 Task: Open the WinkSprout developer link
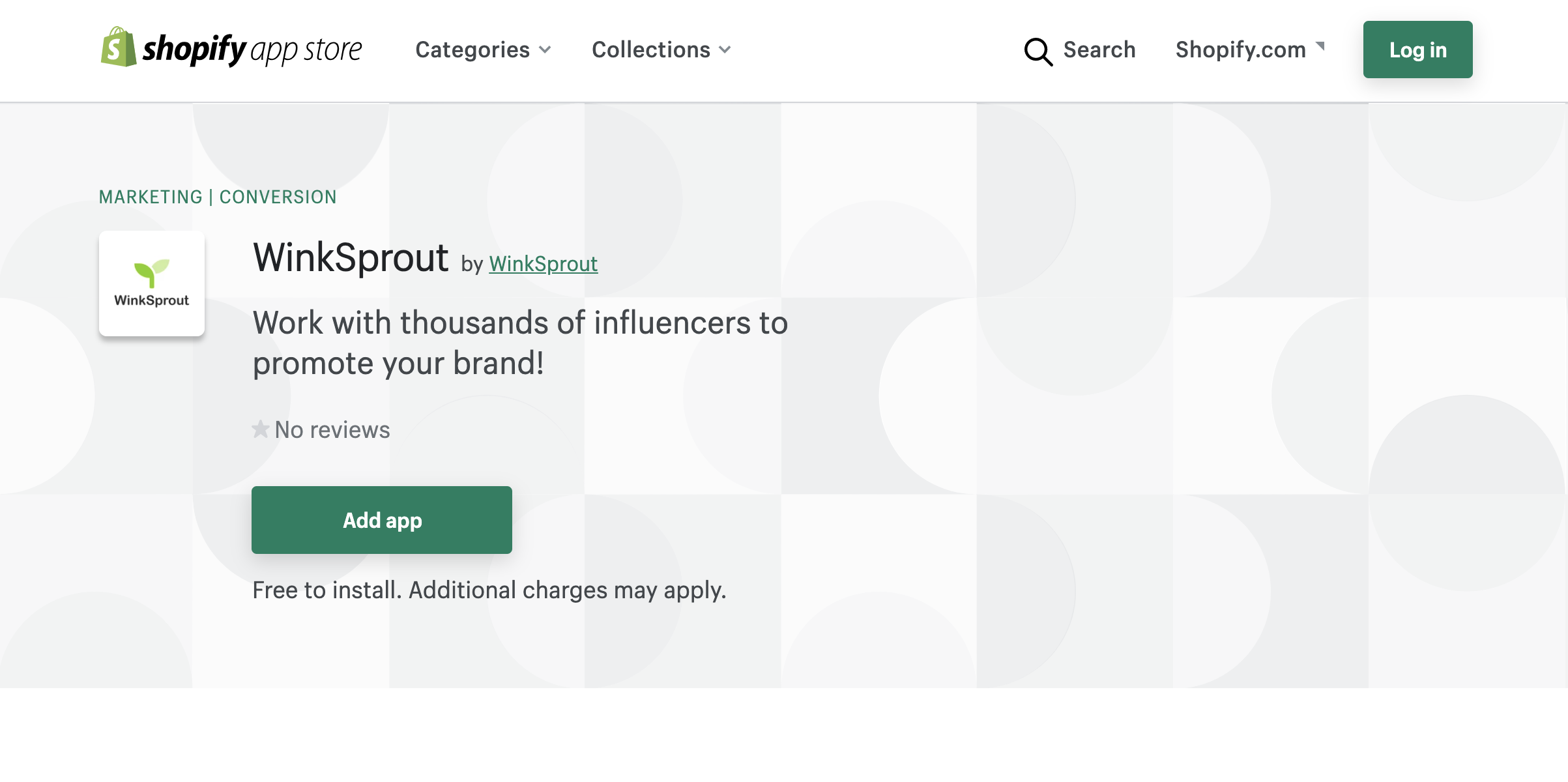point(543,264)
